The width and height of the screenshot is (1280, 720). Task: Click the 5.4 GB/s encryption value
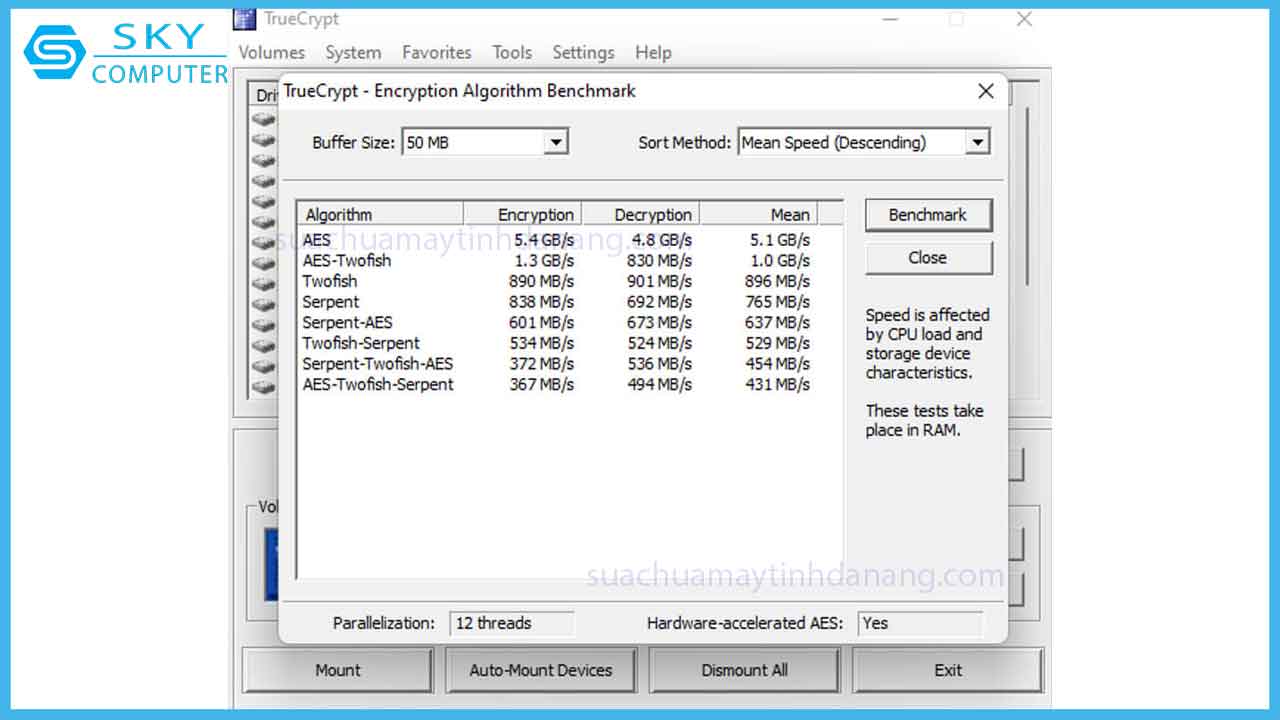point(544,240)
